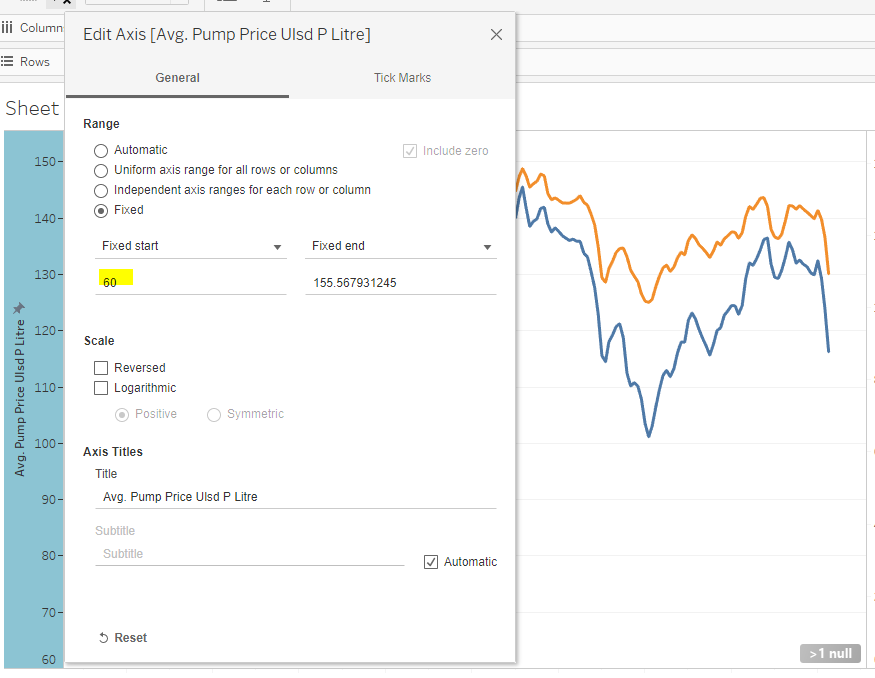875x678 pixels.
Task: Click the pin icon on the axis
Action: [x=19, y=308]
